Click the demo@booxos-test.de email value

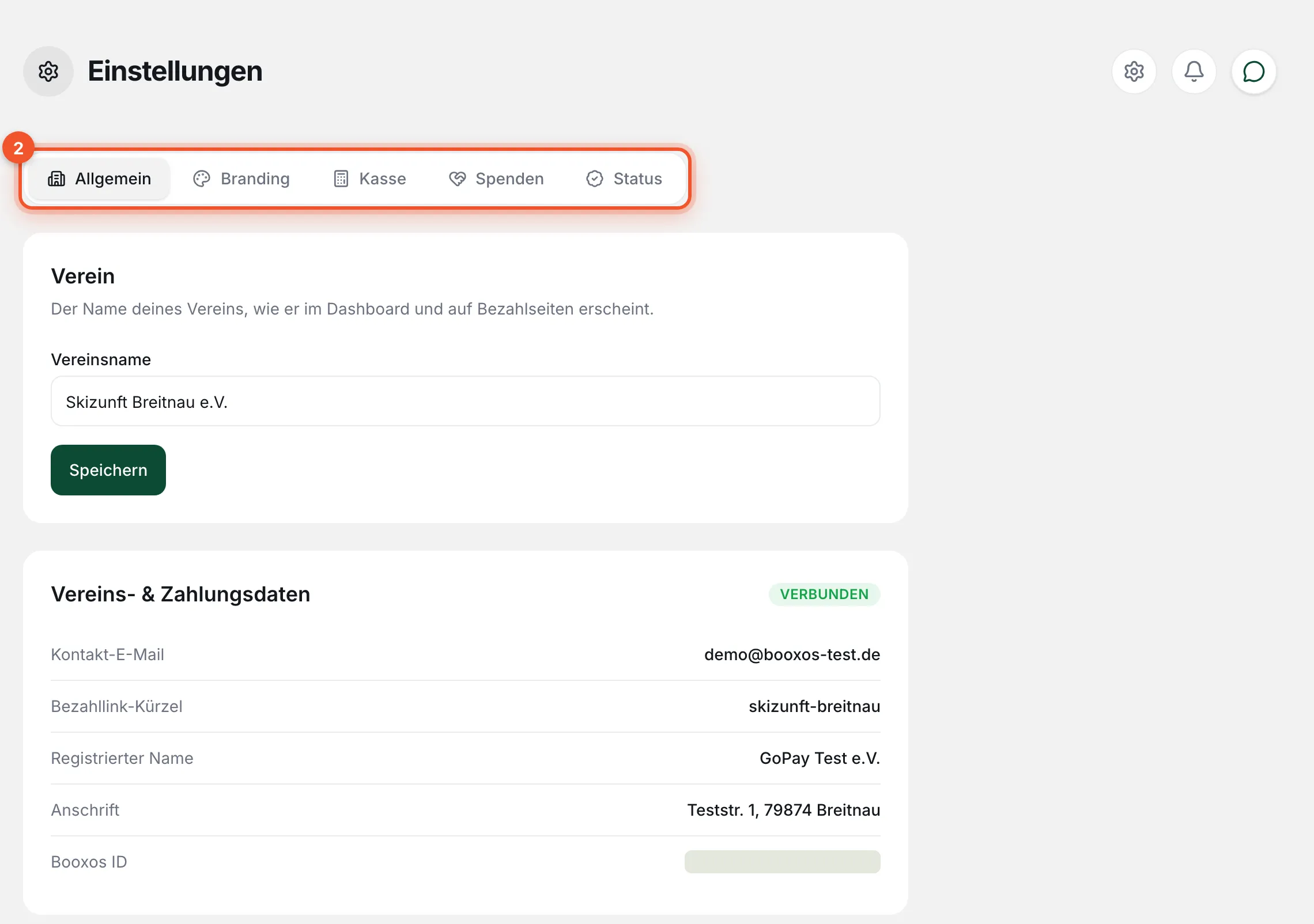792,654
